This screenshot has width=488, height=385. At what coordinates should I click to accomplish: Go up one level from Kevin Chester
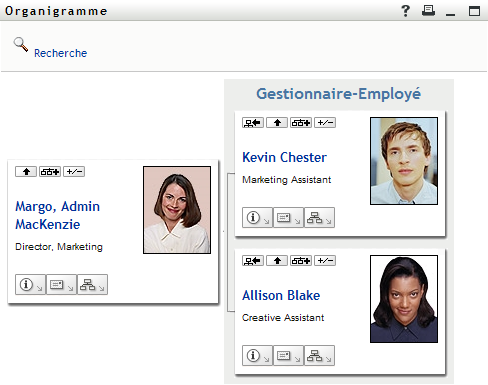pos(277,123)
